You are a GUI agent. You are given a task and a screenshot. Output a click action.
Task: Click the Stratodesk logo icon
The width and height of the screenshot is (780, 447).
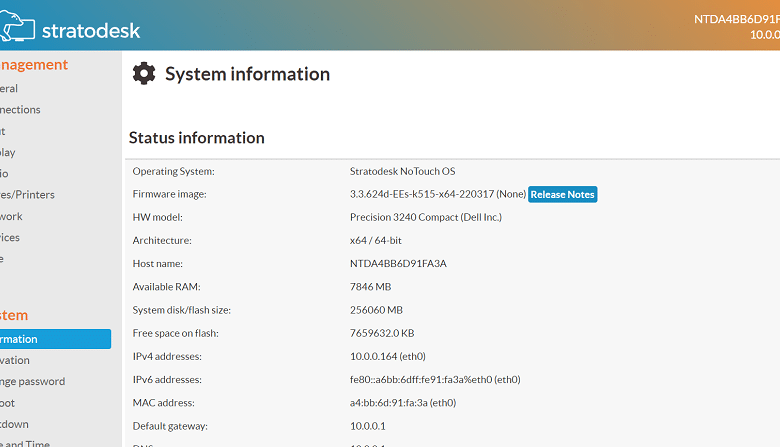(17, 26)
